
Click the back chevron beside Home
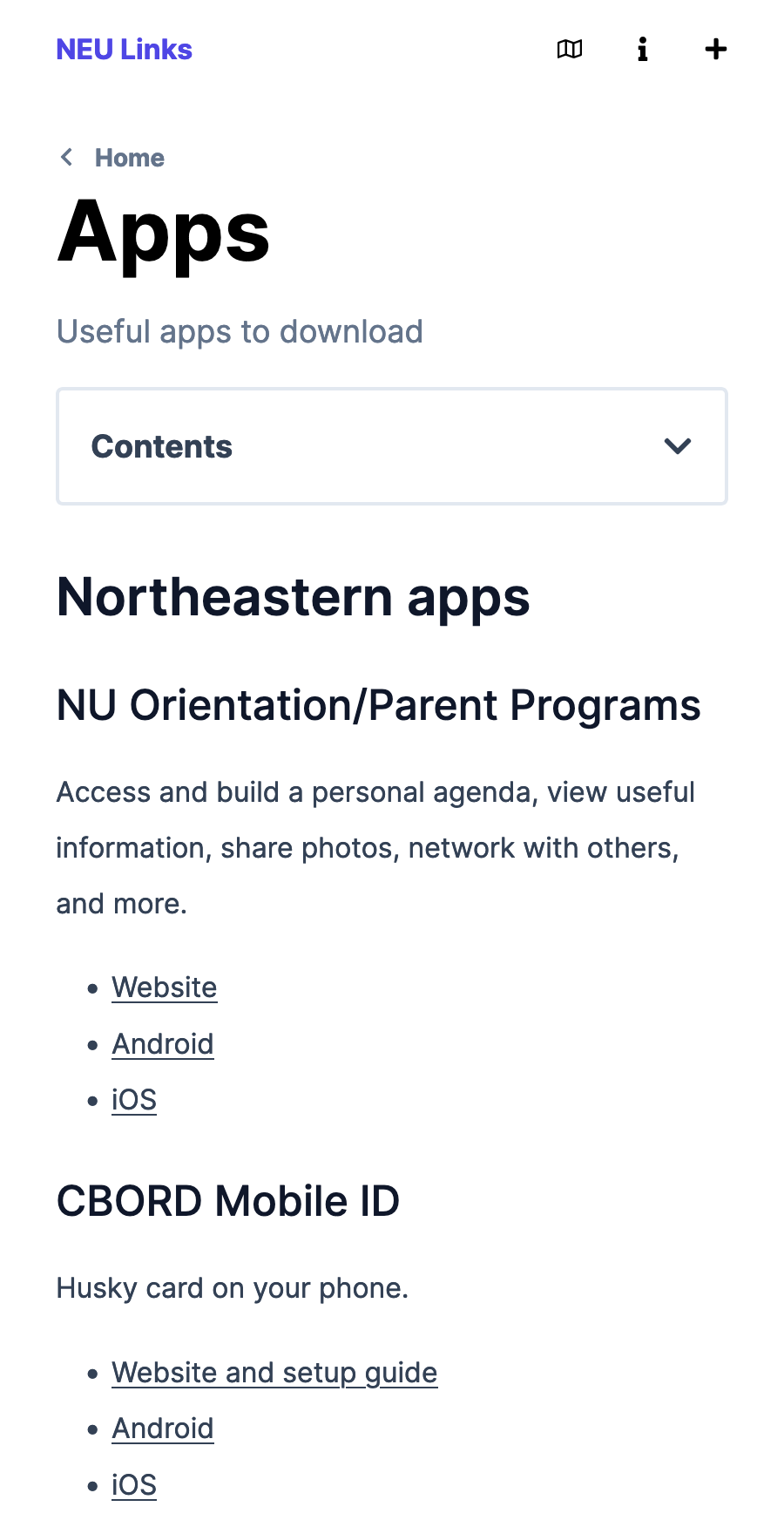pyautogui.click(x=66, y=158)
